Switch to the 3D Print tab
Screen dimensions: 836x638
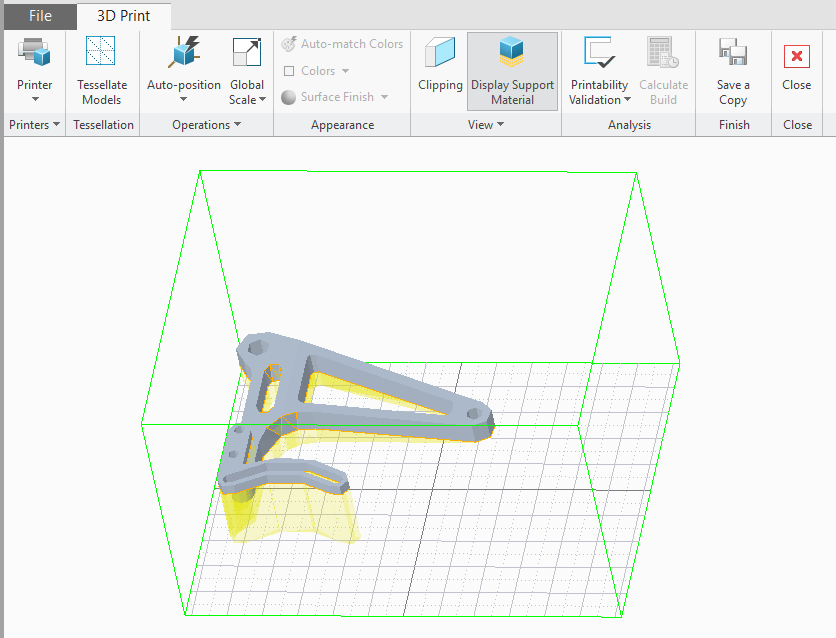point(122,16)
